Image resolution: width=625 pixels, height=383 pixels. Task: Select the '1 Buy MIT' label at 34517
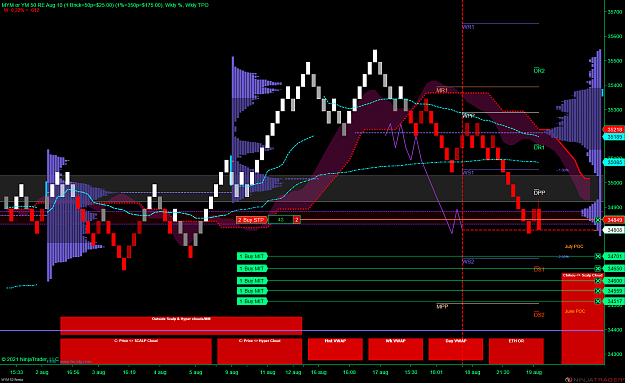tap(252, 301)
